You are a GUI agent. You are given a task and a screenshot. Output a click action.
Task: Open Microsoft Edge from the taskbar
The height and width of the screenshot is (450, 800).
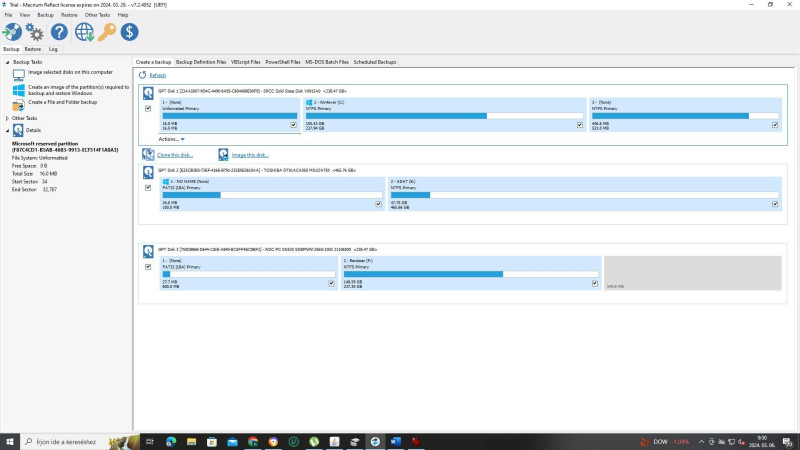(x=170, y=442)
